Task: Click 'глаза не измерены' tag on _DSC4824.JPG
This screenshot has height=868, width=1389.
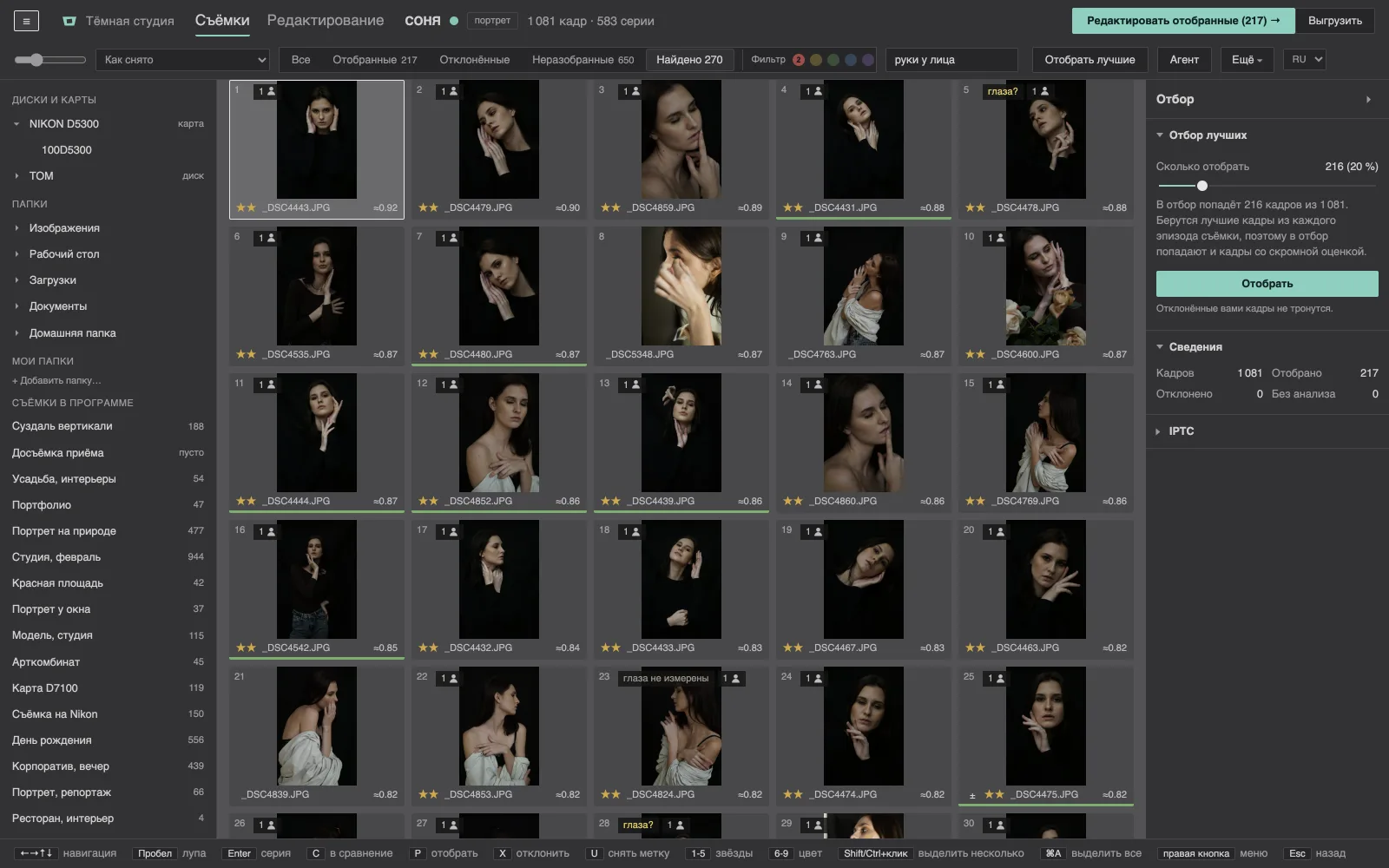Action: 666,679
